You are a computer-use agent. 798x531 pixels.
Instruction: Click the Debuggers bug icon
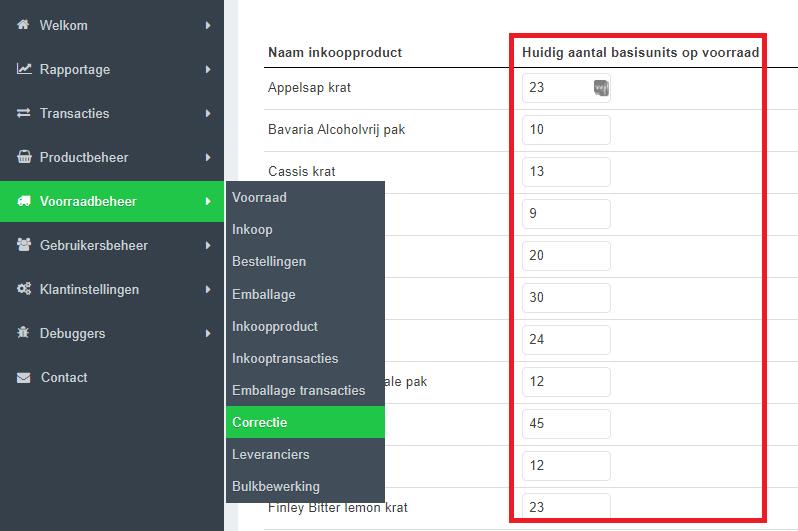tap(23, 333)
